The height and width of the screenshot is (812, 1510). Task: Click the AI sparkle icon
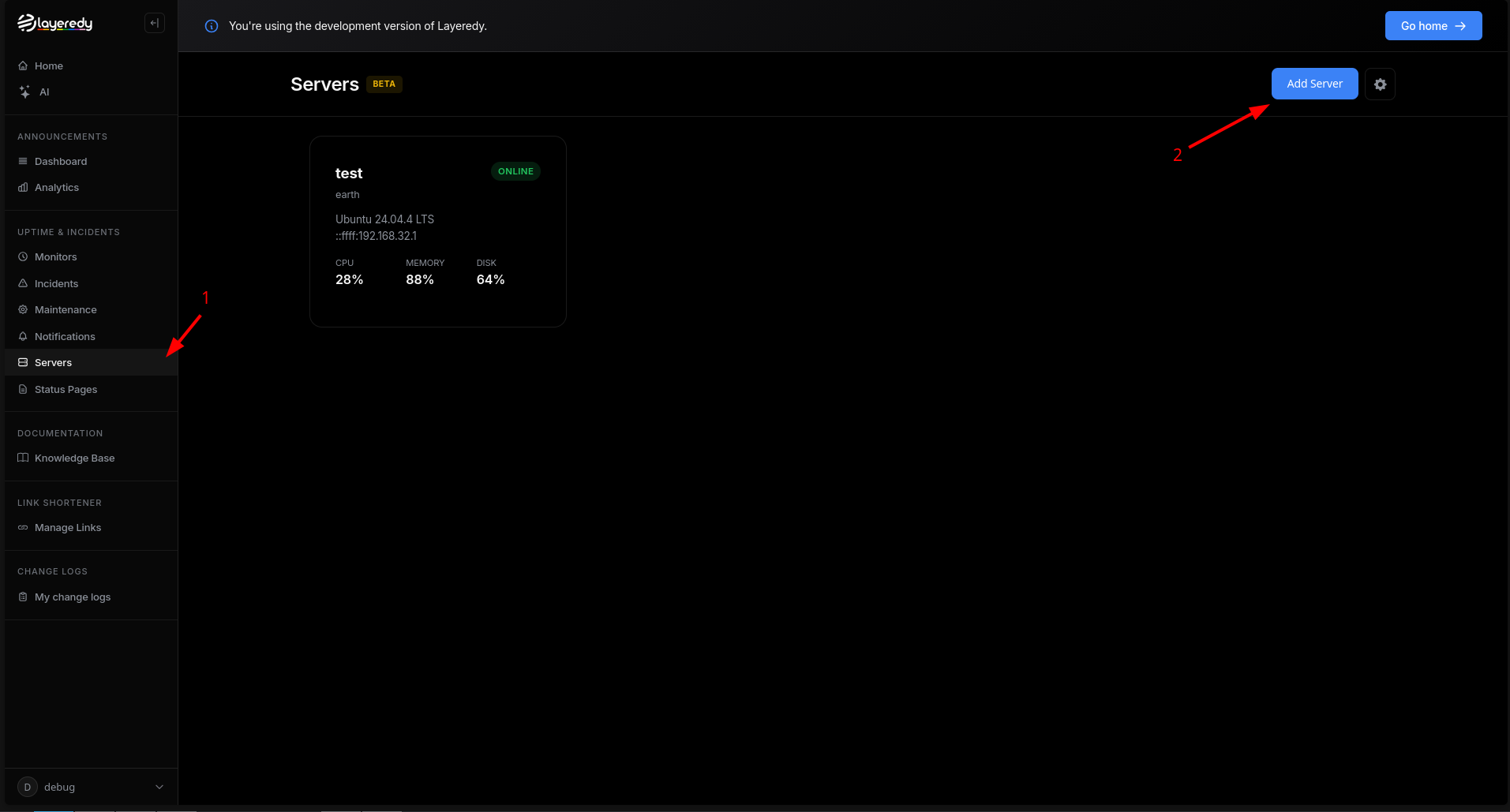click(24, 92)
